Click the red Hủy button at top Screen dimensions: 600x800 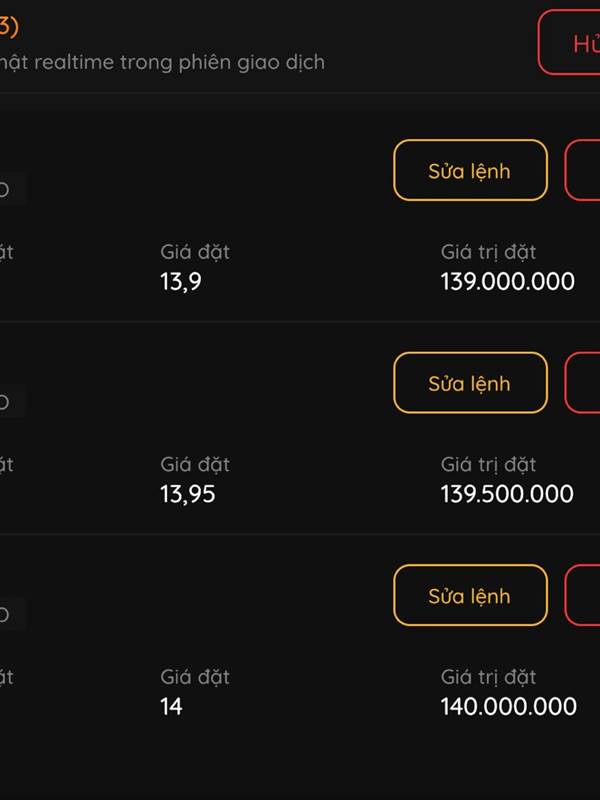click(572, 43)
